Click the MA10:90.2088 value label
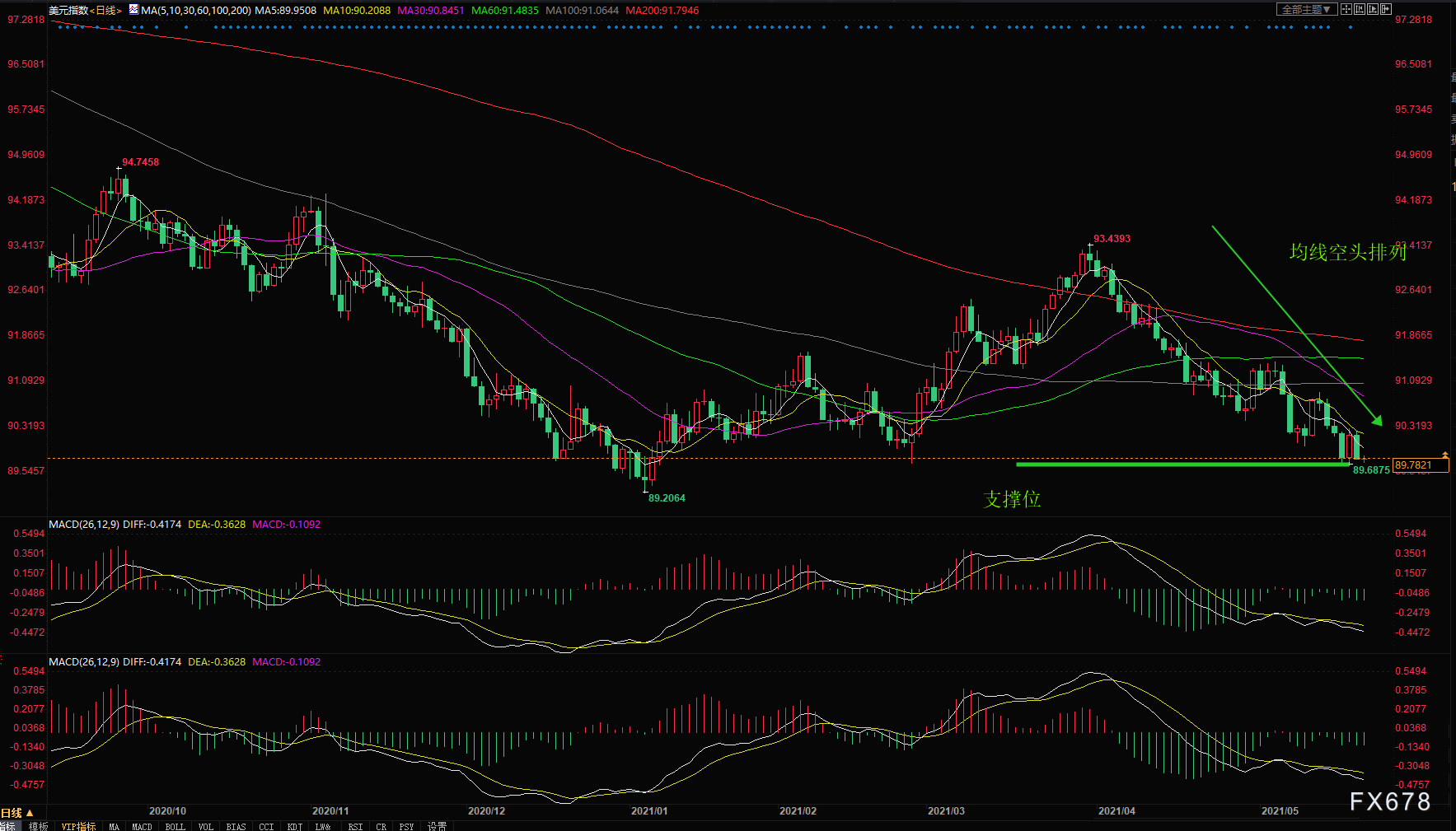Screen dimensions: 1456x831 357,10
